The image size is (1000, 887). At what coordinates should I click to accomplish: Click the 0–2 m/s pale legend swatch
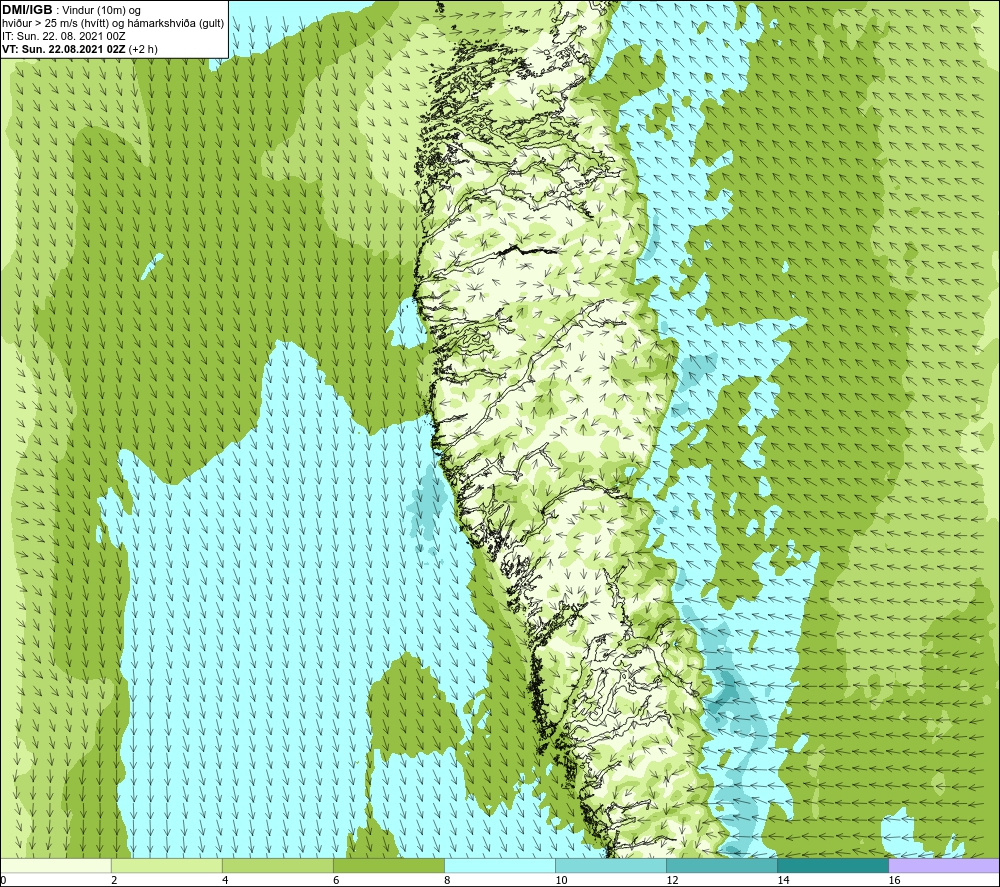(x=56, y=866)
